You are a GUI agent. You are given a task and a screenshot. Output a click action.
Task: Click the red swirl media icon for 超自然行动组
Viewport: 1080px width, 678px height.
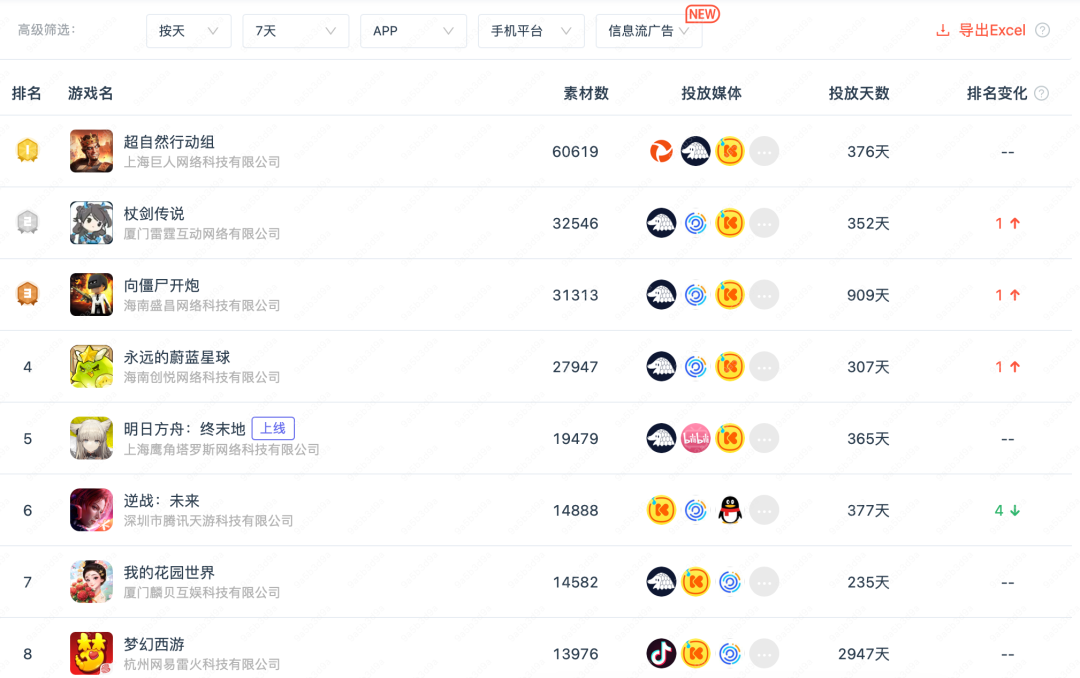pyautogui.click(x=661, y=151)
